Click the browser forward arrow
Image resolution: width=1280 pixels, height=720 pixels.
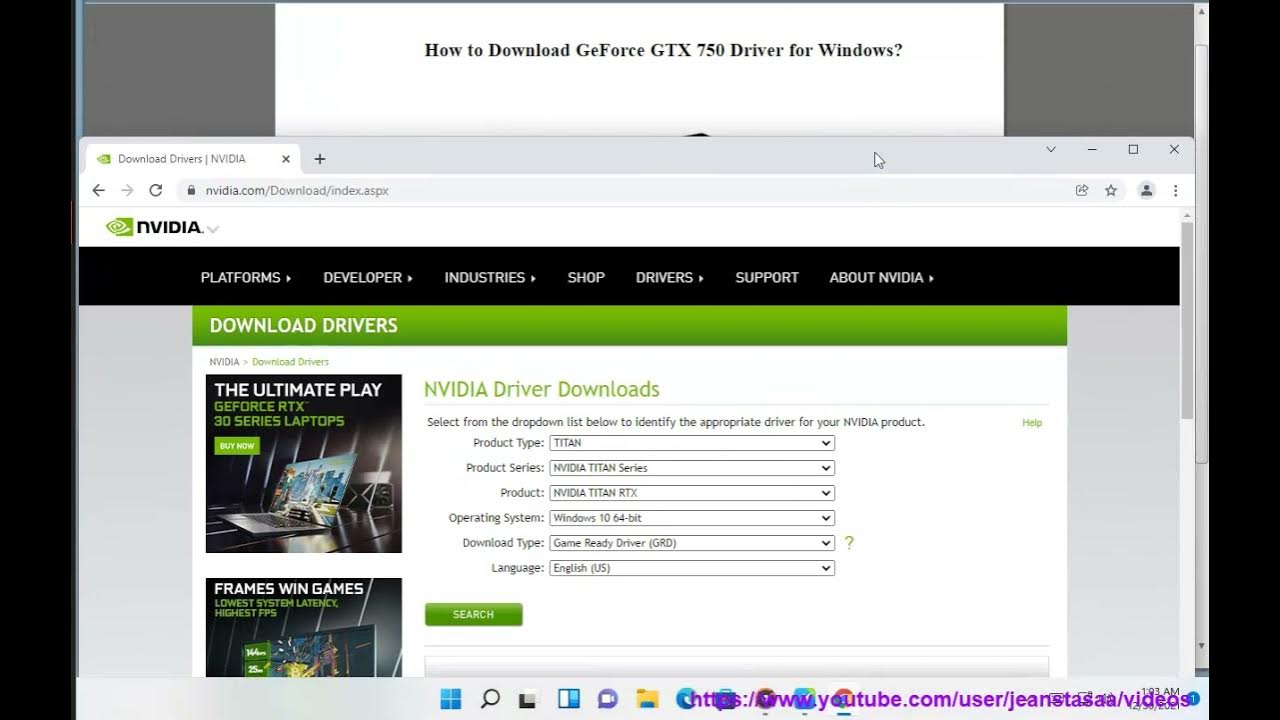[x=127, y=190]
